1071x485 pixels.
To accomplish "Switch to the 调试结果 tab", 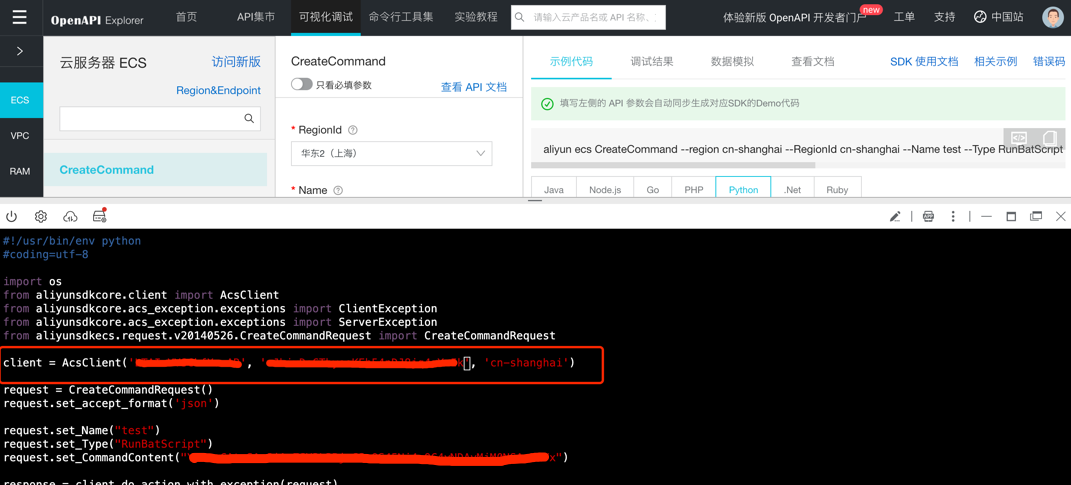I will coord(652,61).
